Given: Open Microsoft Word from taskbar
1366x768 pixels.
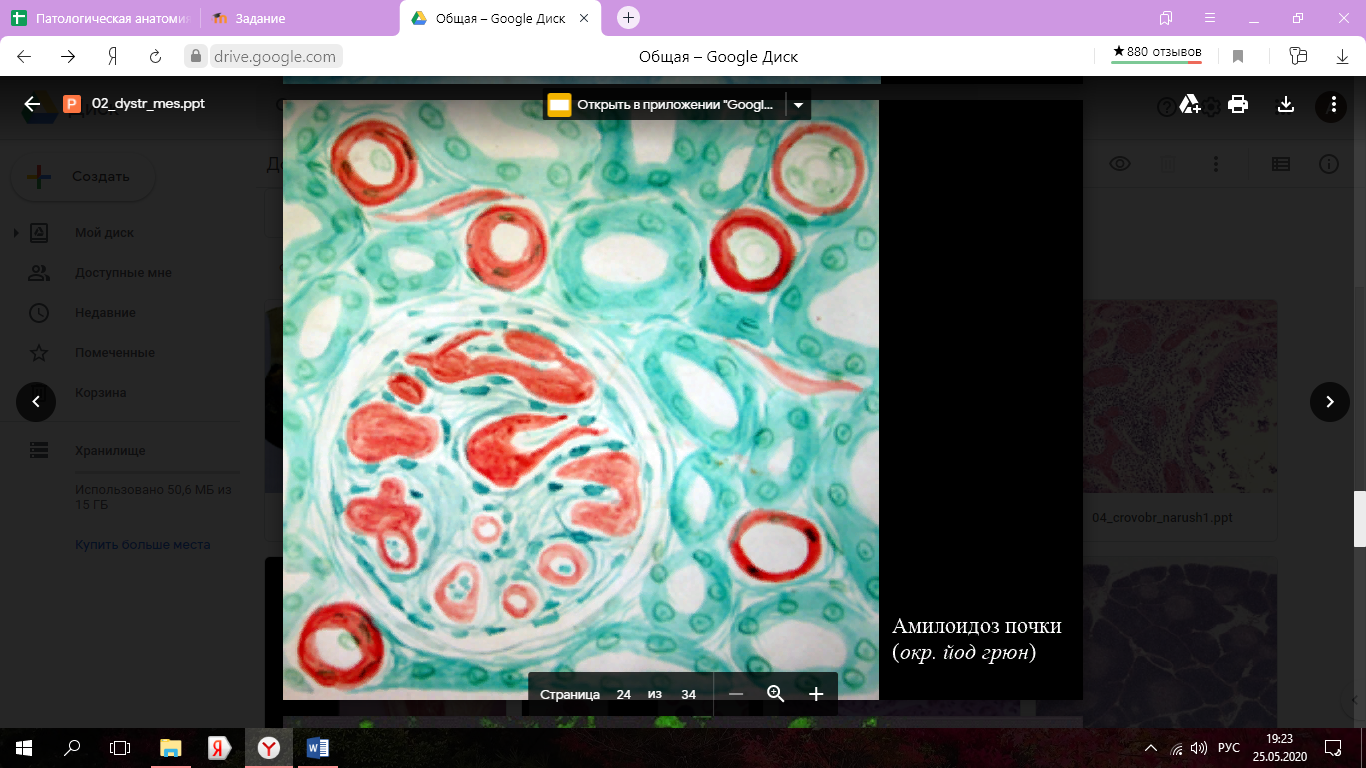Looking at the screenshot, I should pyautogui.click(x=318, y=747).
